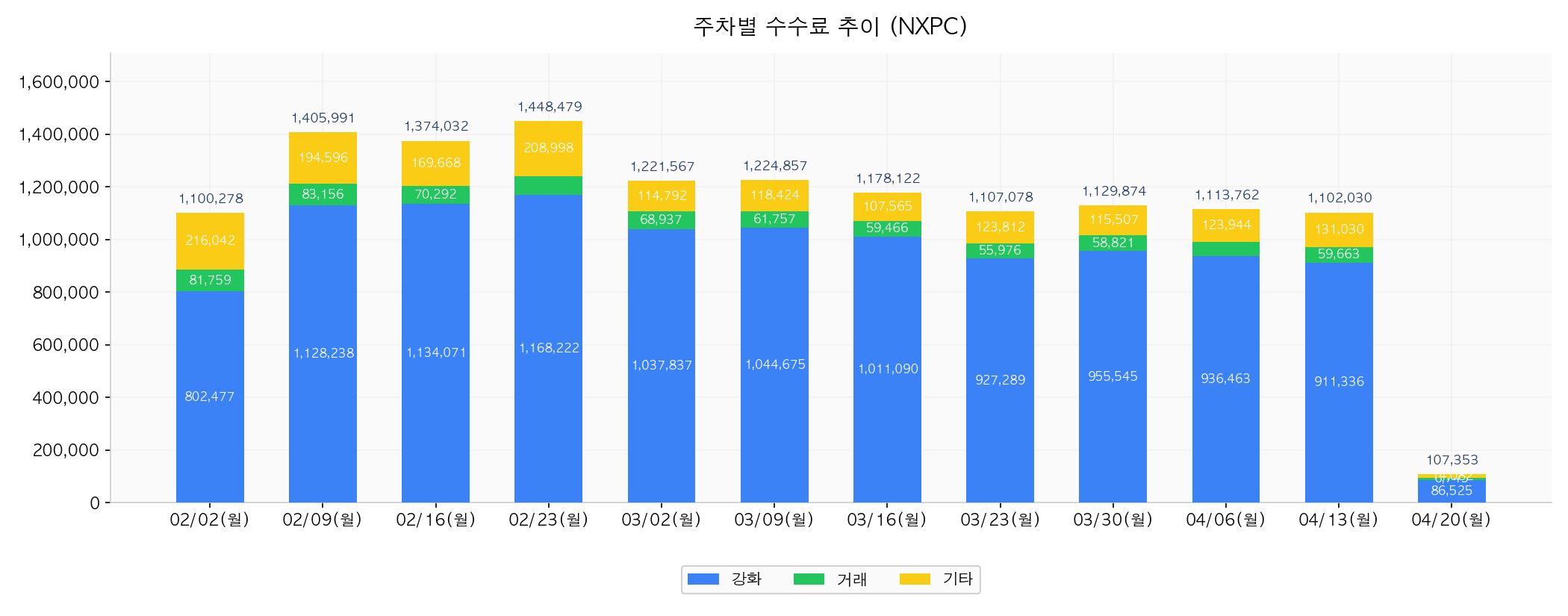Click the blue segment value 802,477
This screenshot has width=1568, height=616.
pos(210,396)
